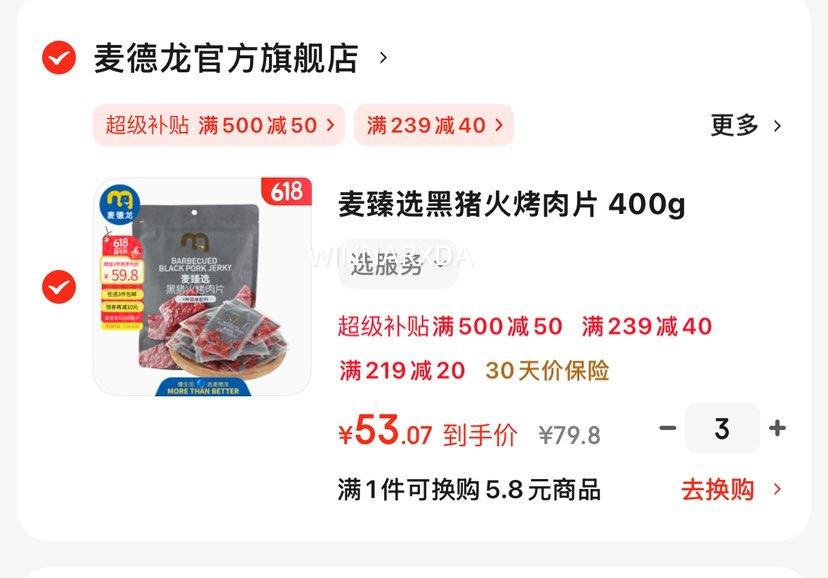Deselect the 黑猪火烤肉片 item checkbox
Viewport: 828px width, 578px height.
(59, 287)
